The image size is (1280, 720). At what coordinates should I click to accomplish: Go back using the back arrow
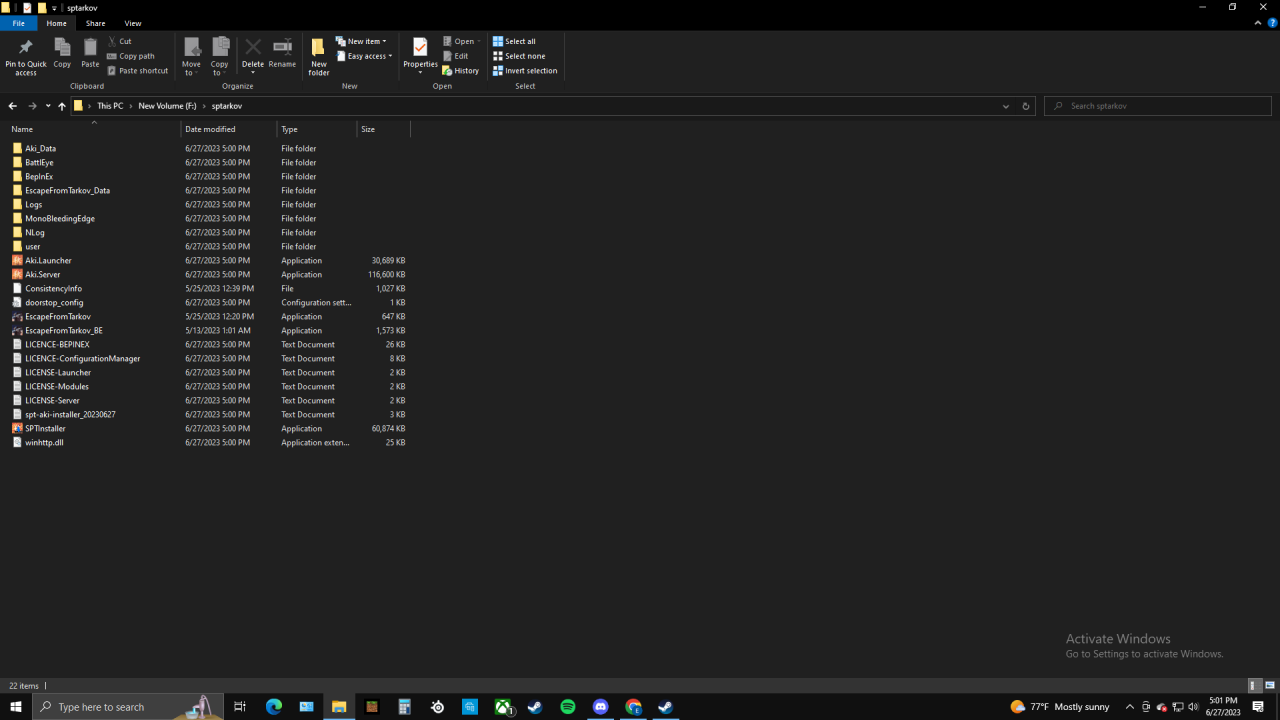point(12,106)
